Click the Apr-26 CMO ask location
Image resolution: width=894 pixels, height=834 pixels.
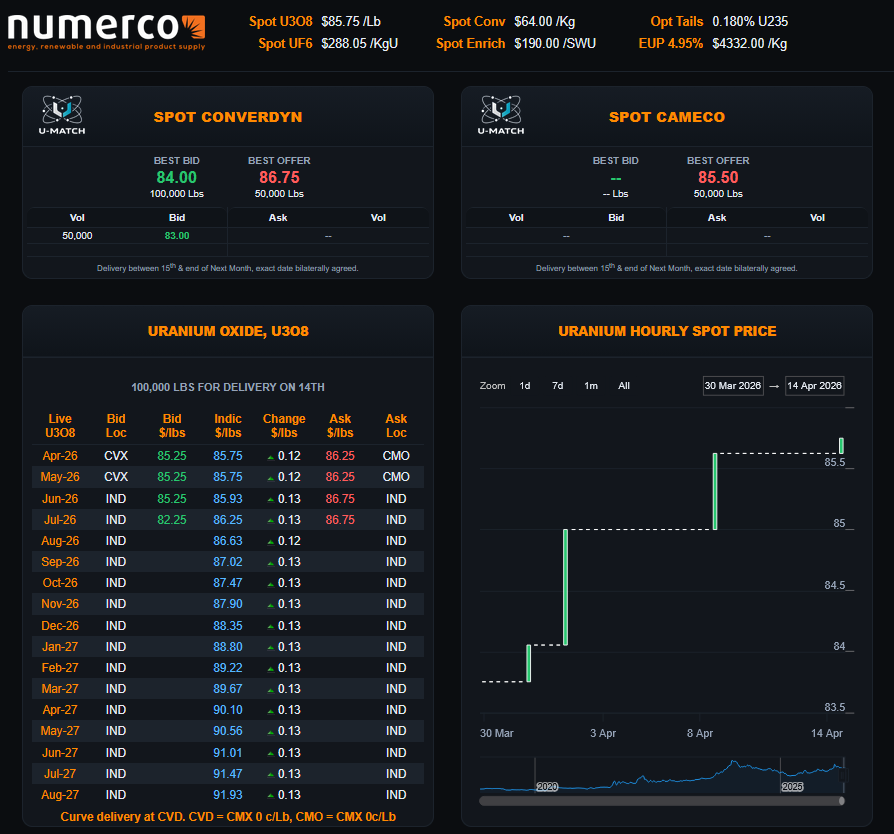tap(396, 456)
